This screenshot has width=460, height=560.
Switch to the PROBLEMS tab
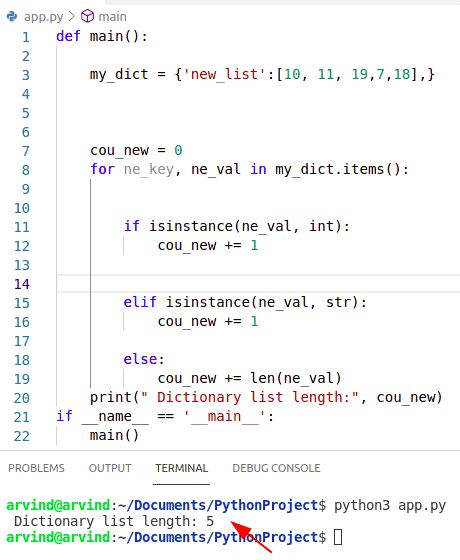(x=36, y=468)
